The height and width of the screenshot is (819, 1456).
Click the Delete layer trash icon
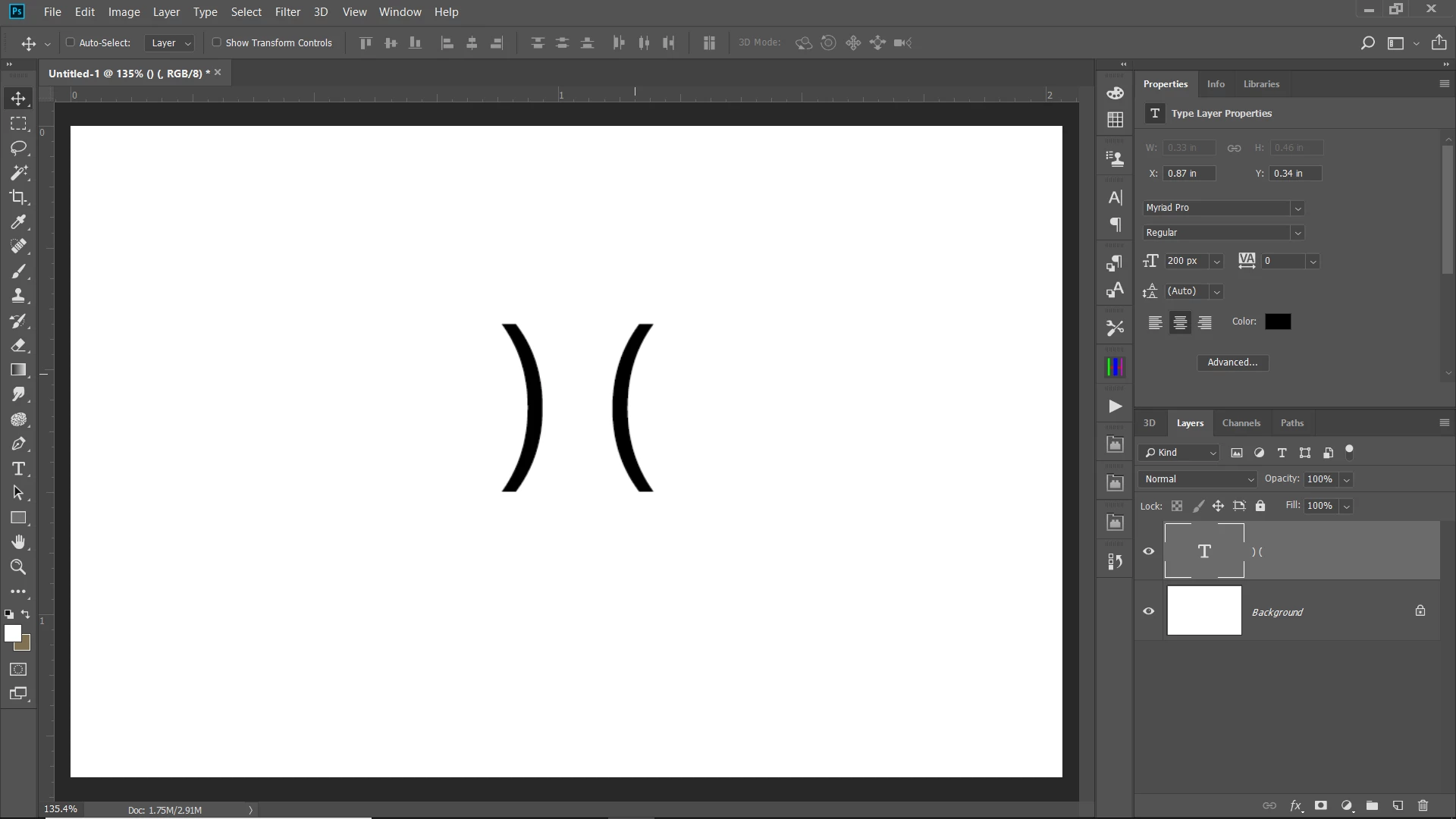[x=1423, y=806]
